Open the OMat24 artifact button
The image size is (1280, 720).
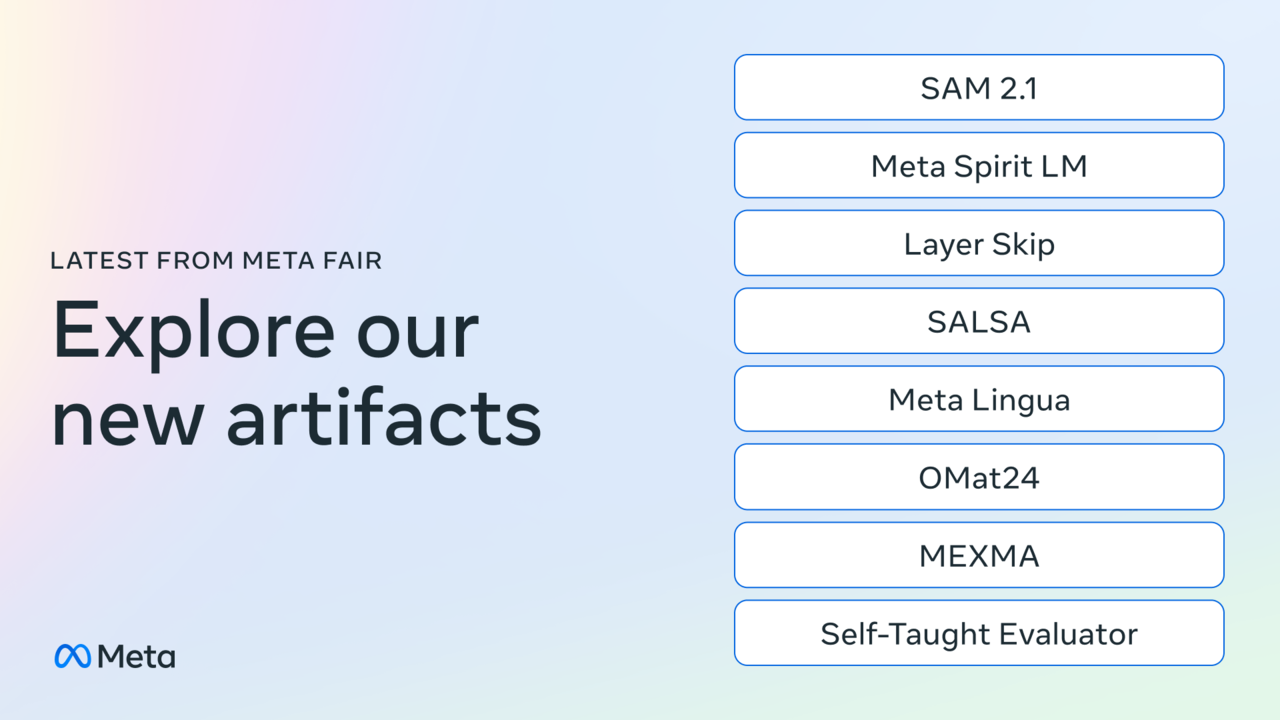pyautogui.click(x=979, y=478)
